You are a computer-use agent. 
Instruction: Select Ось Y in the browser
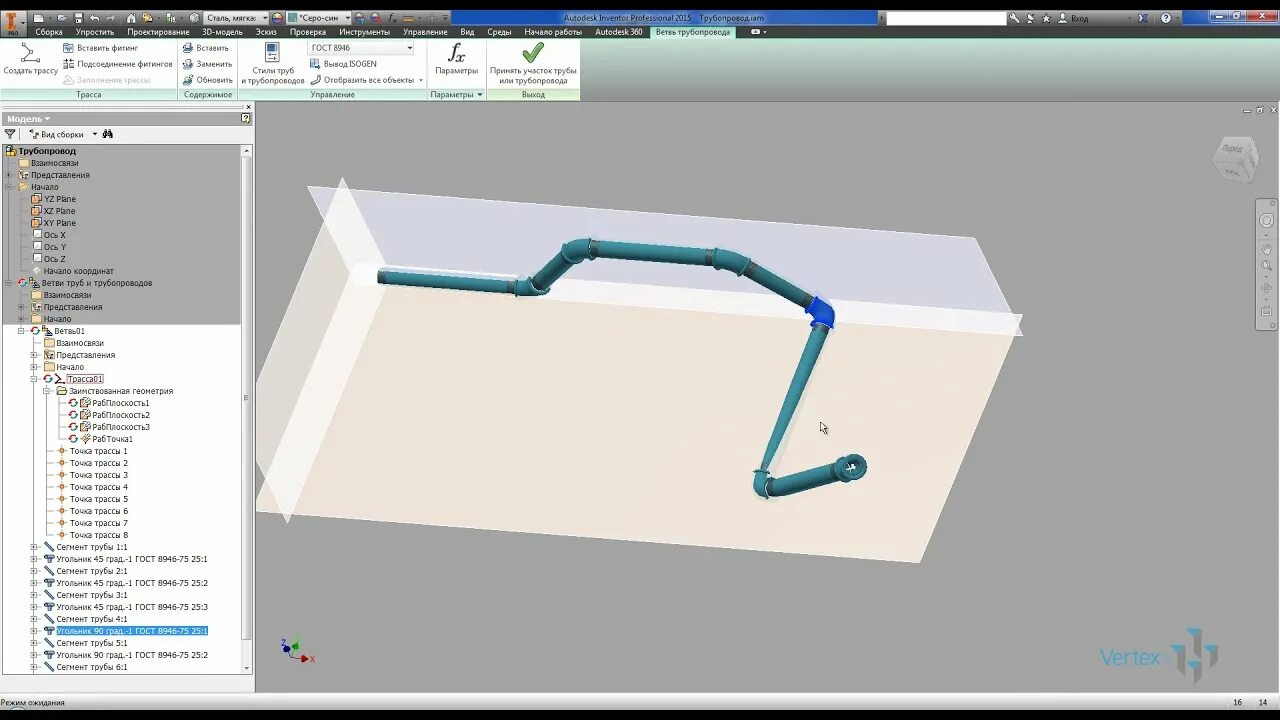pyautogui.click(x=54, y=247)
